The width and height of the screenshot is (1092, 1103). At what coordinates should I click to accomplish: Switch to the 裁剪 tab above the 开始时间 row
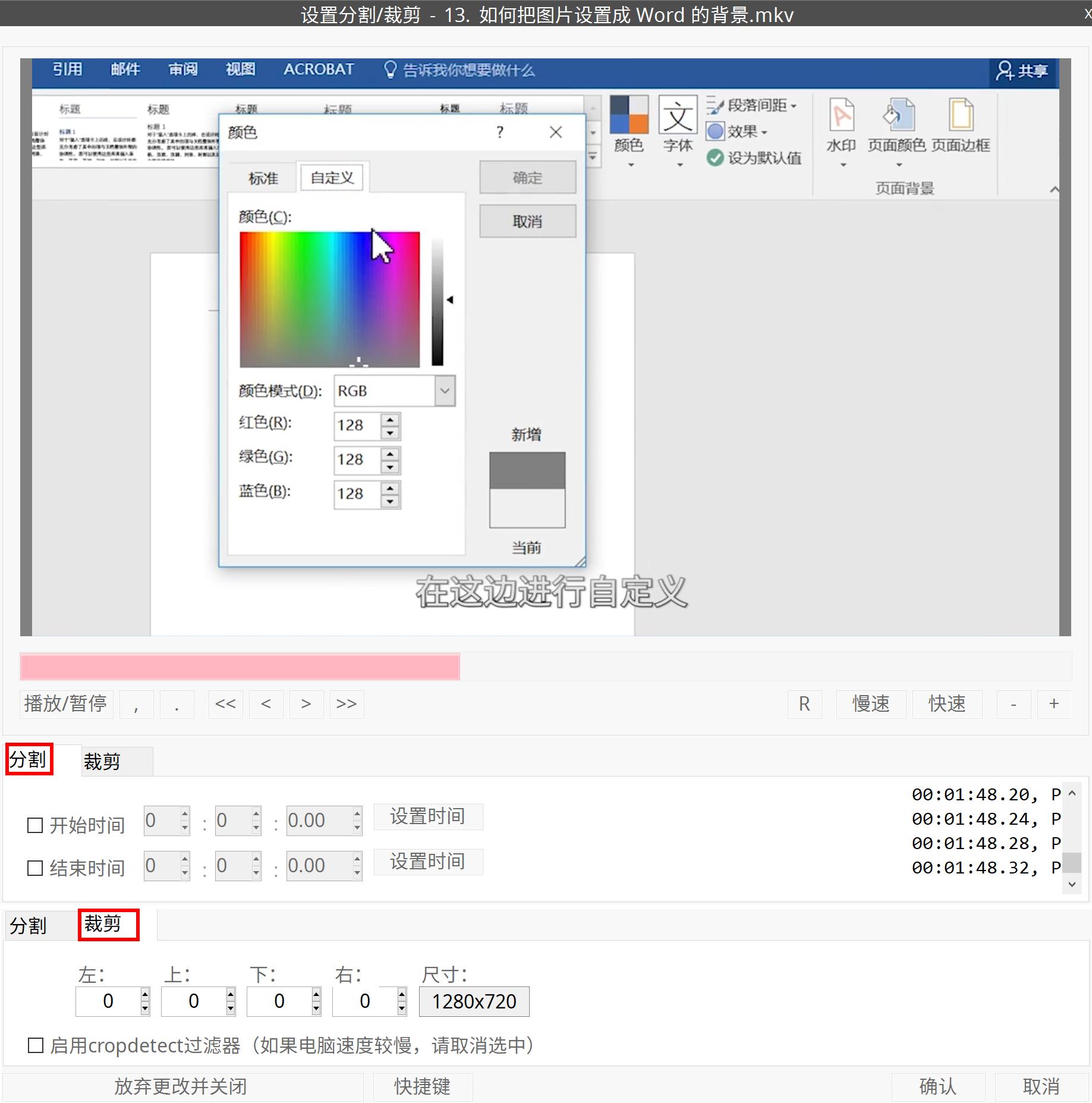click(x=117, y=762)
